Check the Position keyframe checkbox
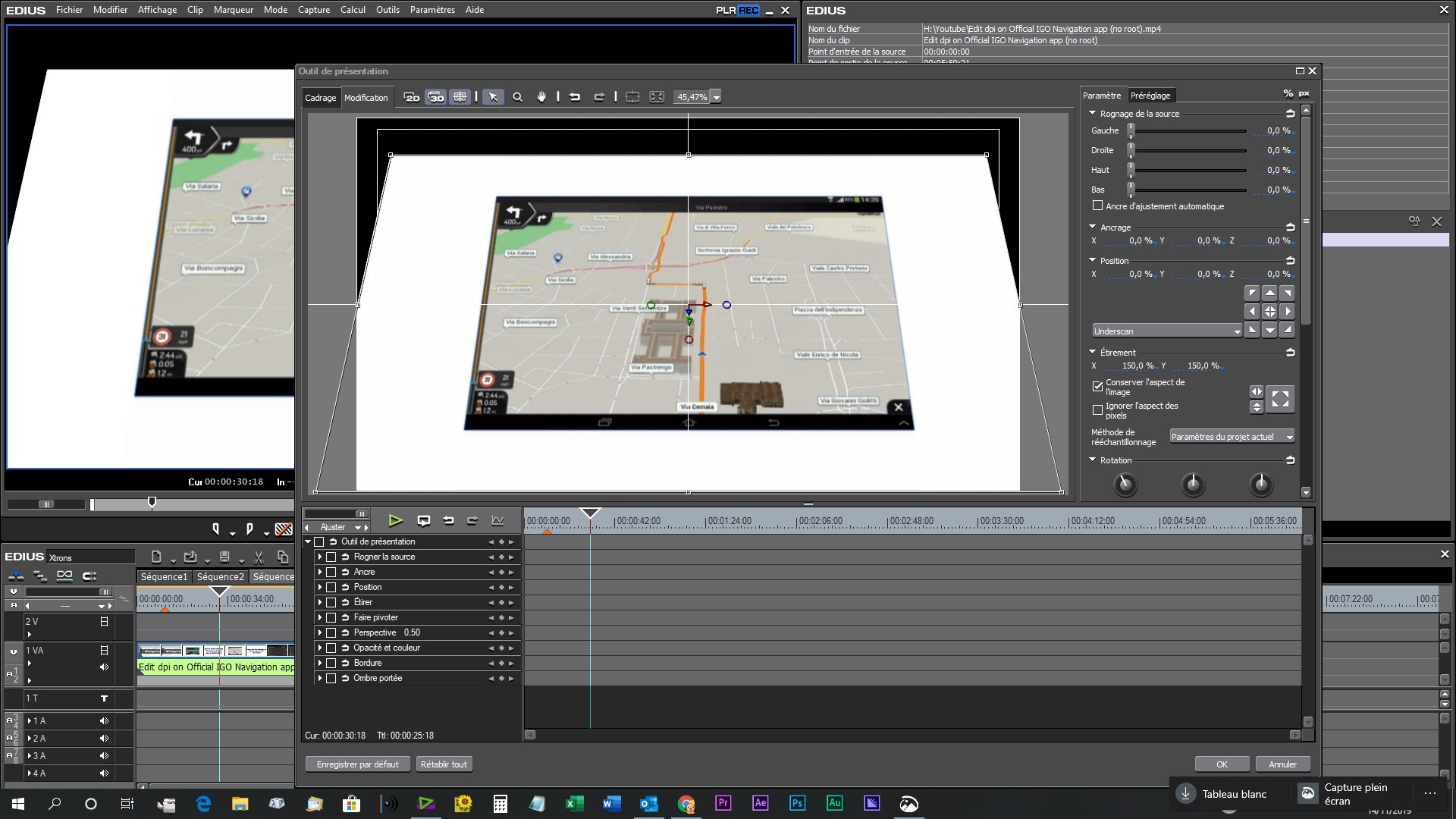 pyautogui.click(x=331, y=587)
